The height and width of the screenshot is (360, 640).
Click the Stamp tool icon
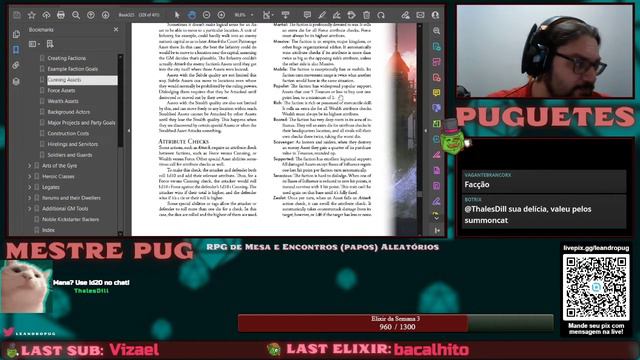coord(351,15)
